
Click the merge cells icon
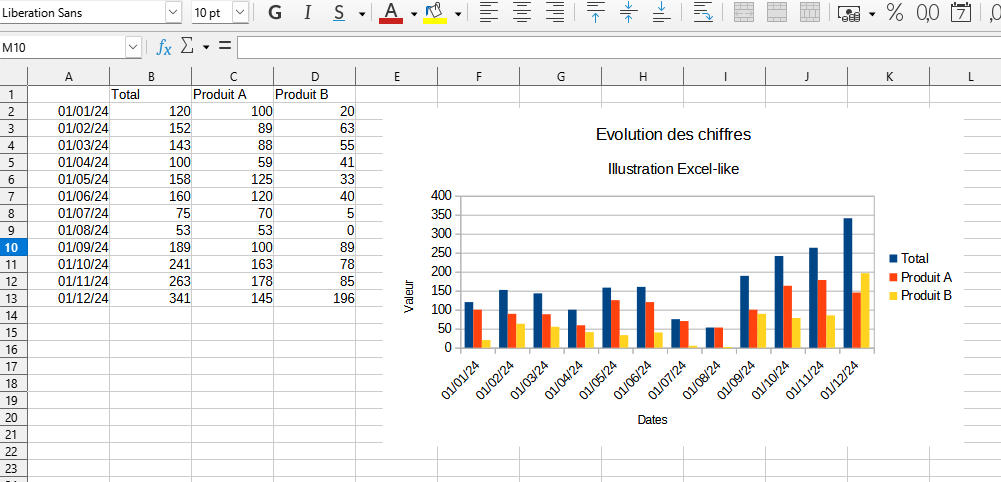pos(777,13)
